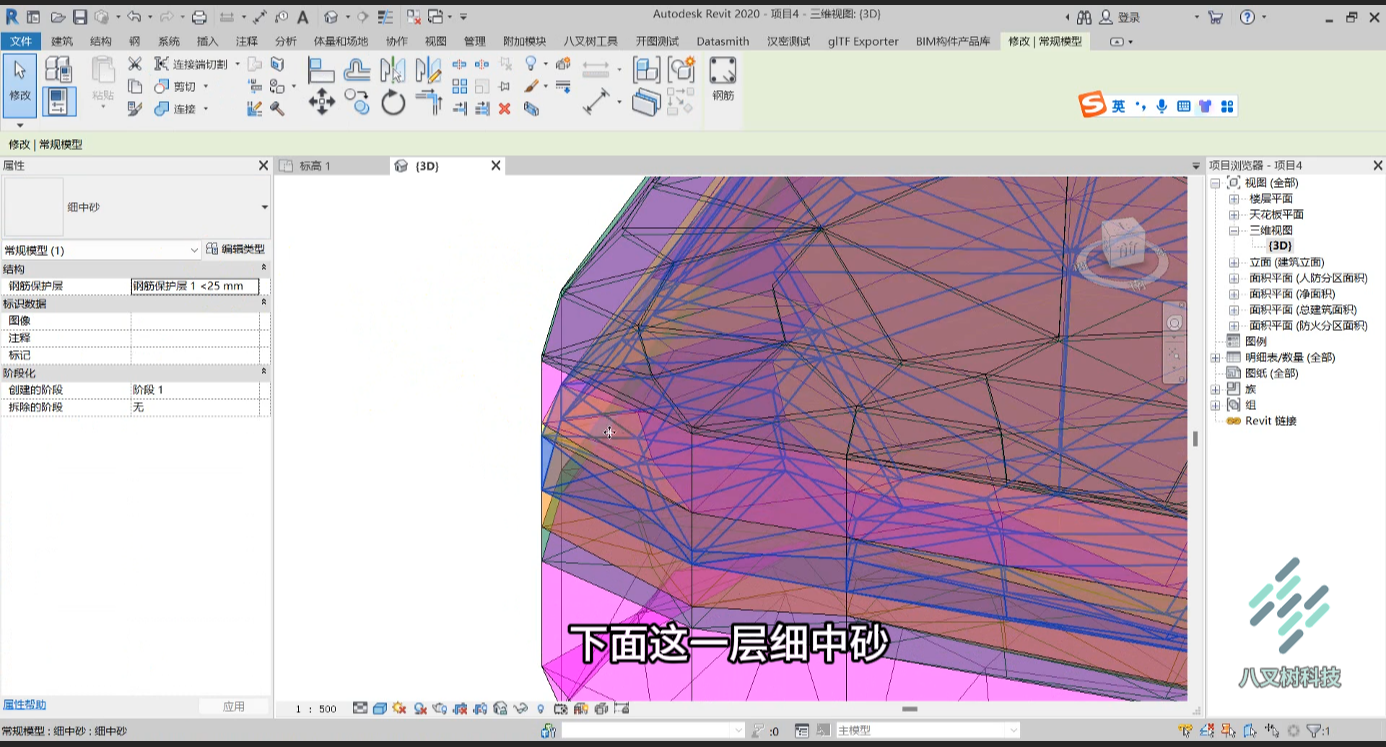Click the ViewCube in the 3D view
The height and width of the screenshot is (747, 1386).
click(x=1123, y=243)
